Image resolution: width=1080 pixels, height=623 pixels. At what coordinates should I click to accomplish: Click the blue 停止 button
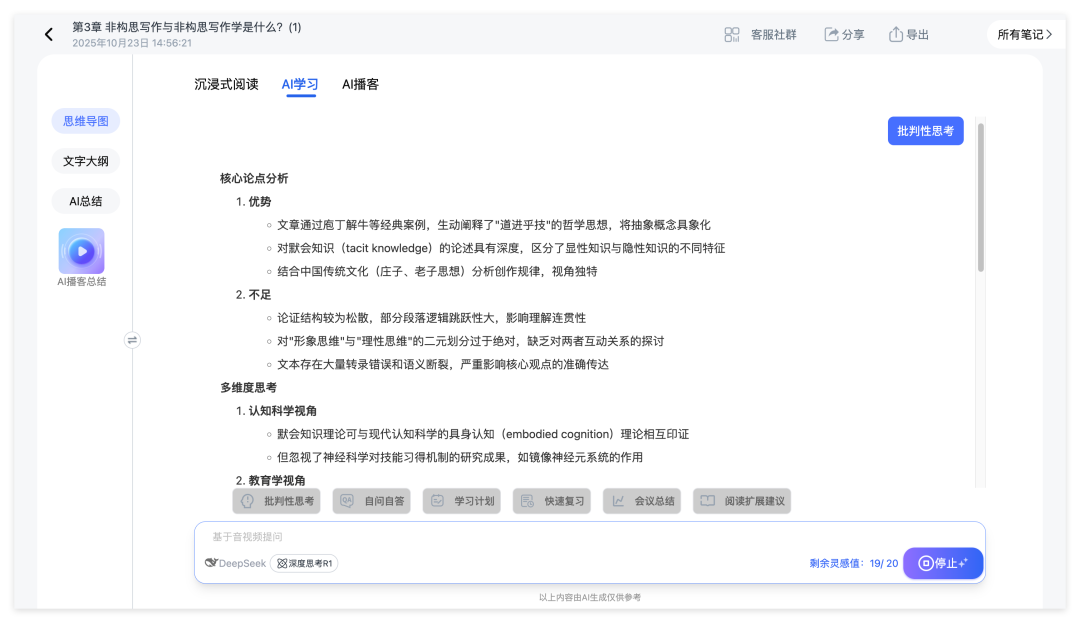(x=942, y=562)
